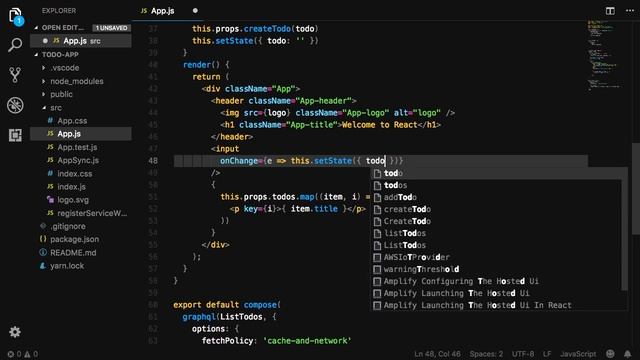Image resolution: width=640 pixels, height=360 pixels.
Task: Open index.css in the explorer
Action: (81, 173)
